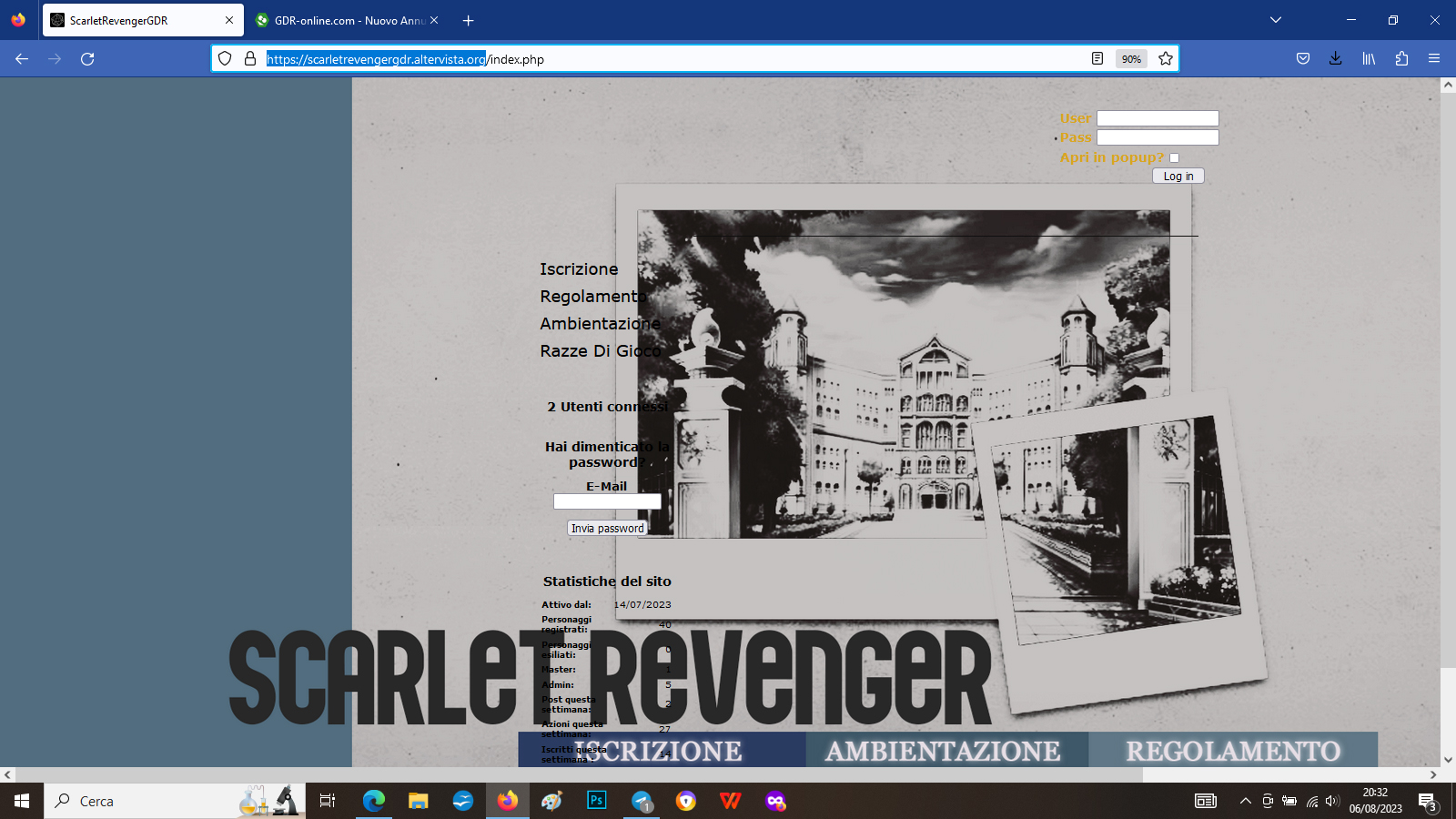Open extensions puzzle icon
Viewport: 1456px width, 819px height.
1401,59
